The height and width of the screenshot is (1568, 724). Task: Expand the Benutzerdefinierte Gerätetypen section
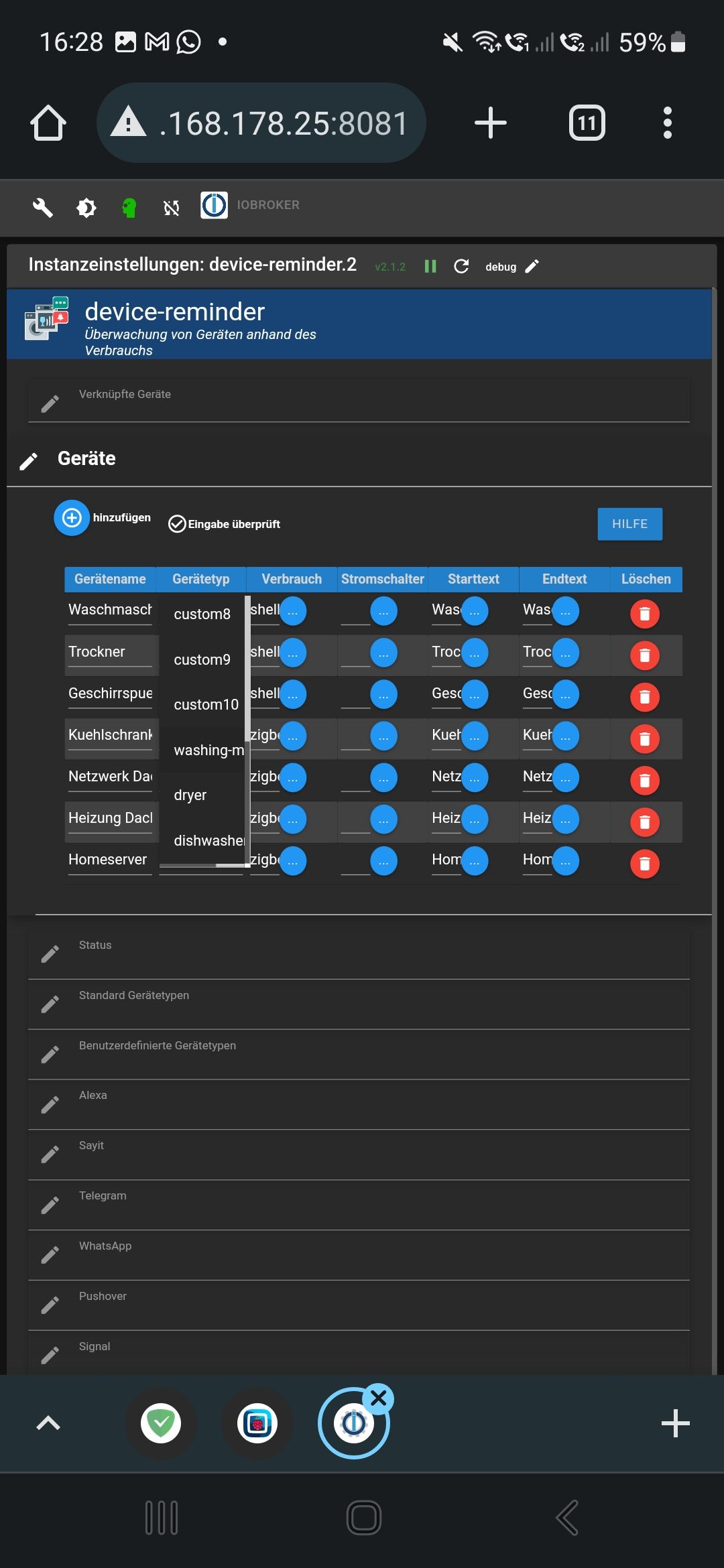point(359,1054)
